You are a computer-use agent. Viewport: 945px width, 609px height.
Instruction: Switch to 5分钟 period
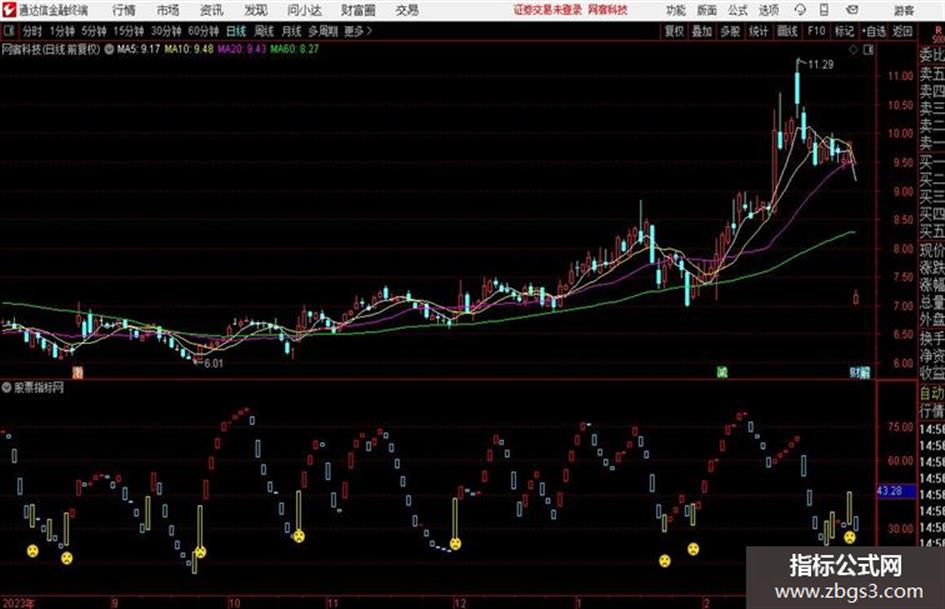click(x=94, y=31)
